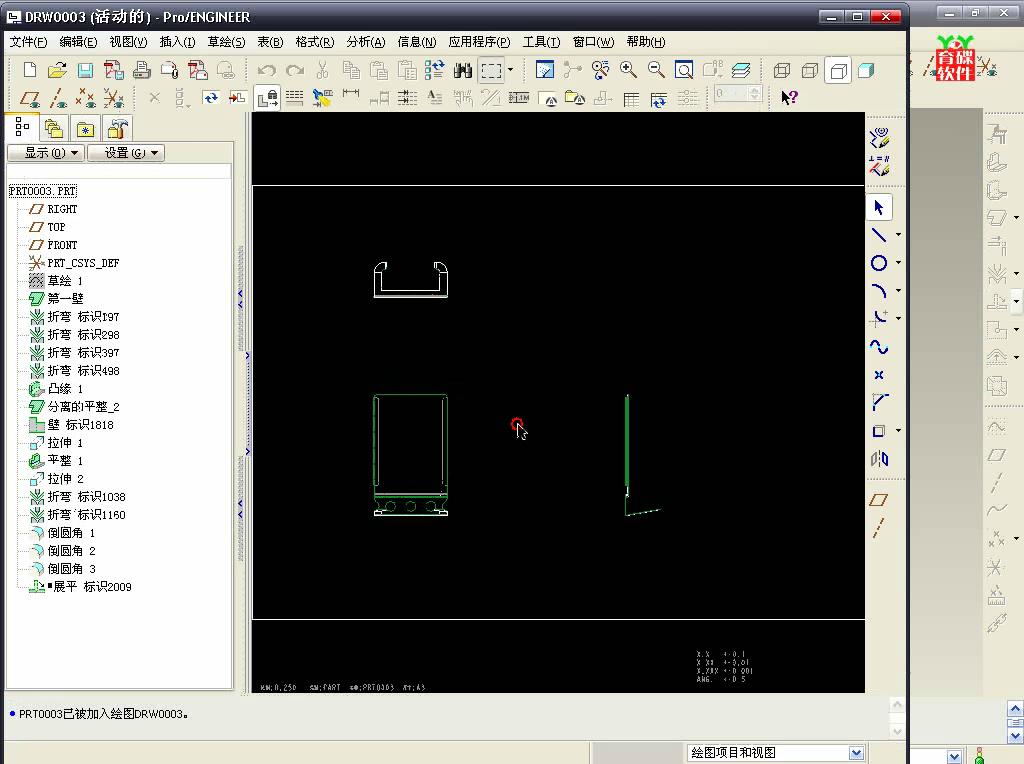Select the Spline curve tool
Image resolution: width=1024 pixels, height=764 pixels.
[879, 347]
